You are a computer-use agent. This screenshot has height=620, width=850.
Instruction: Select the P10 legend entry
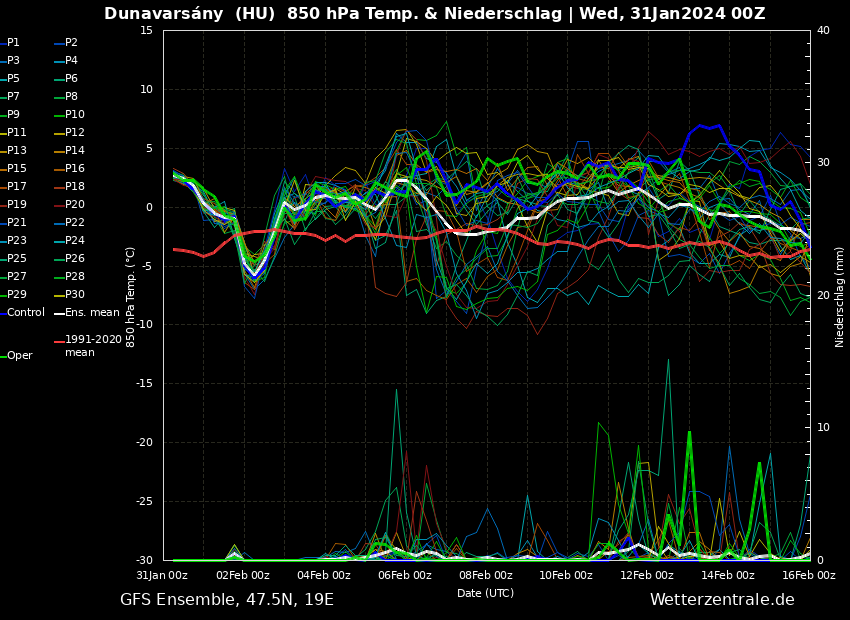(x=74, y=115)
